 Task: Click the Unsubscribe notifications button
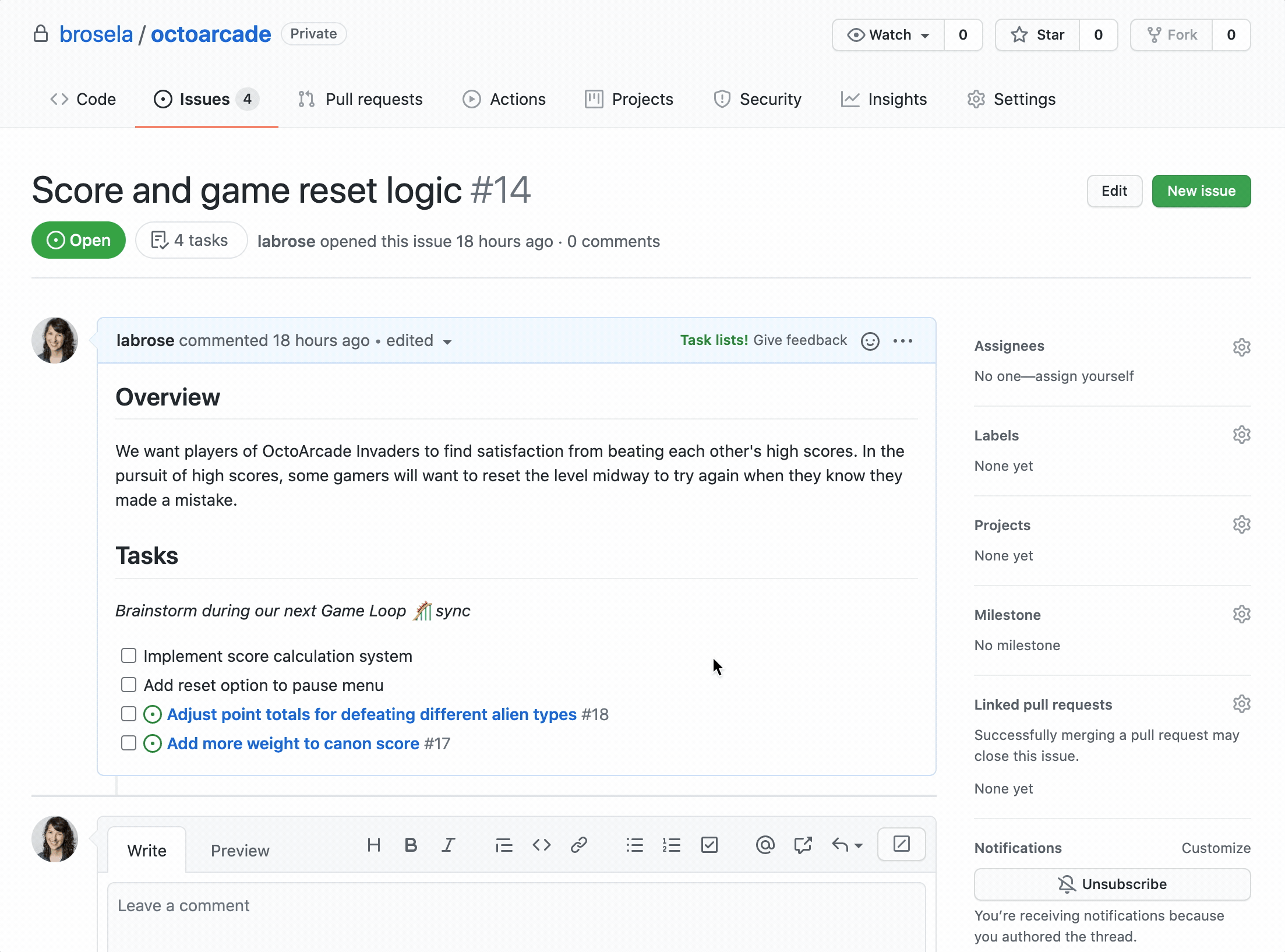point(1112,884)
